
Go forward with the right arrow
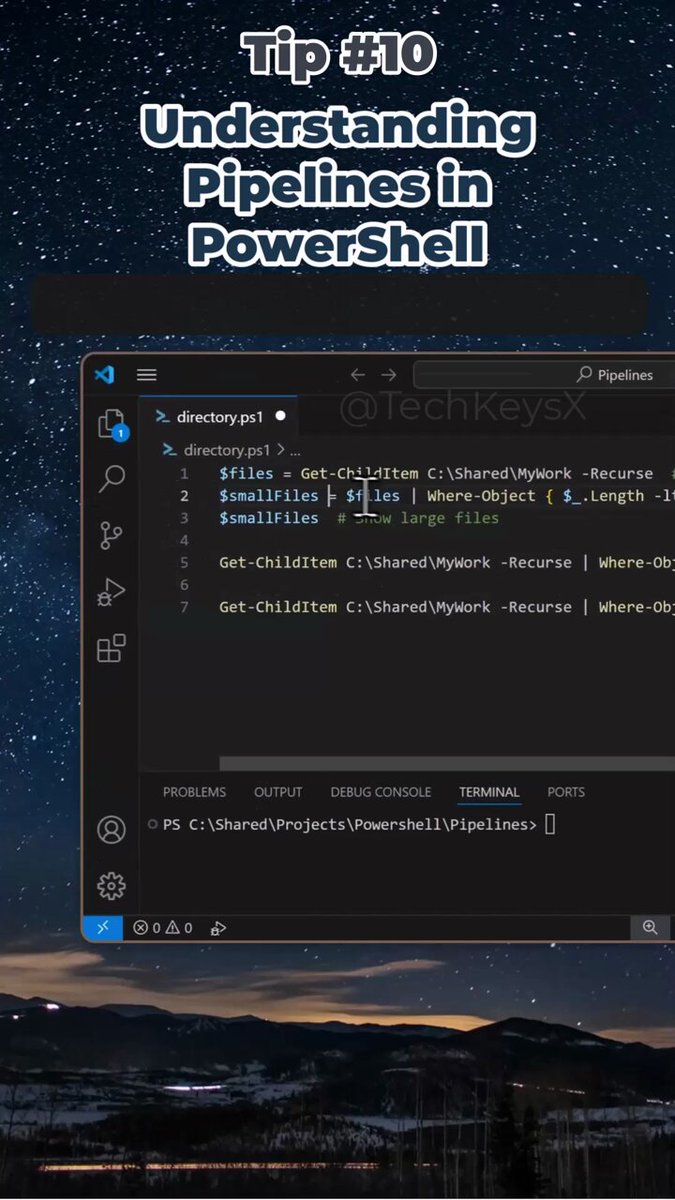pos(389,375)
